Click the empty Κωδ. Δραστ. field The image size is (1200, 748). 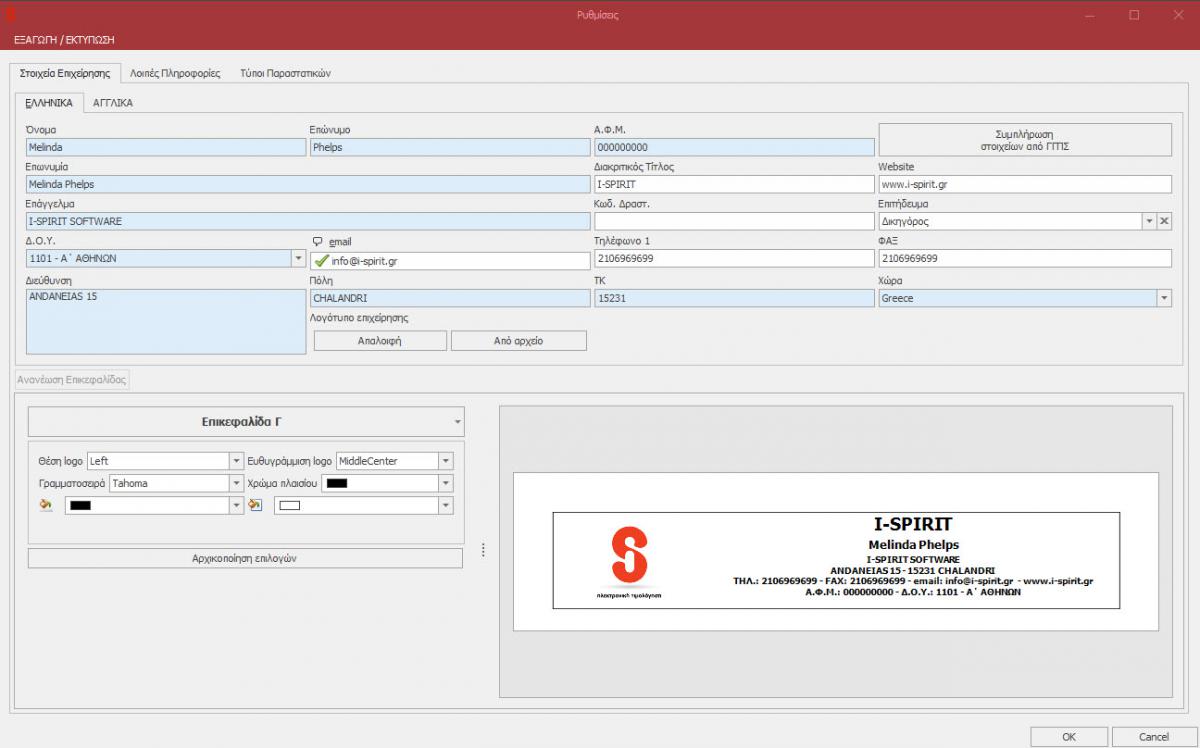[734, 221]
